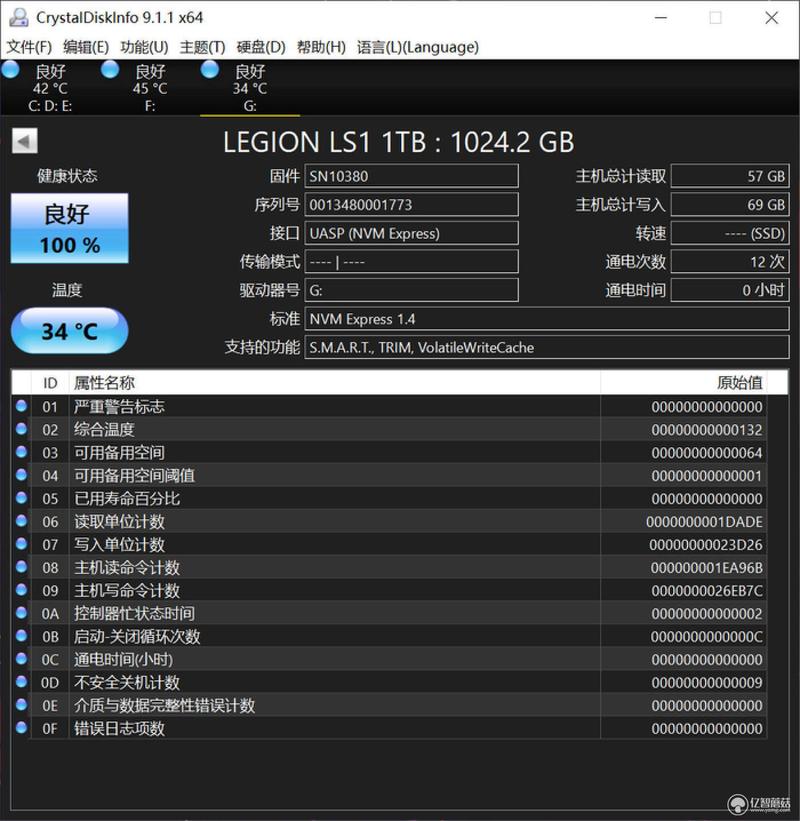Click the 传输模式 field
The image size is (800, 821).
point(412,261)
